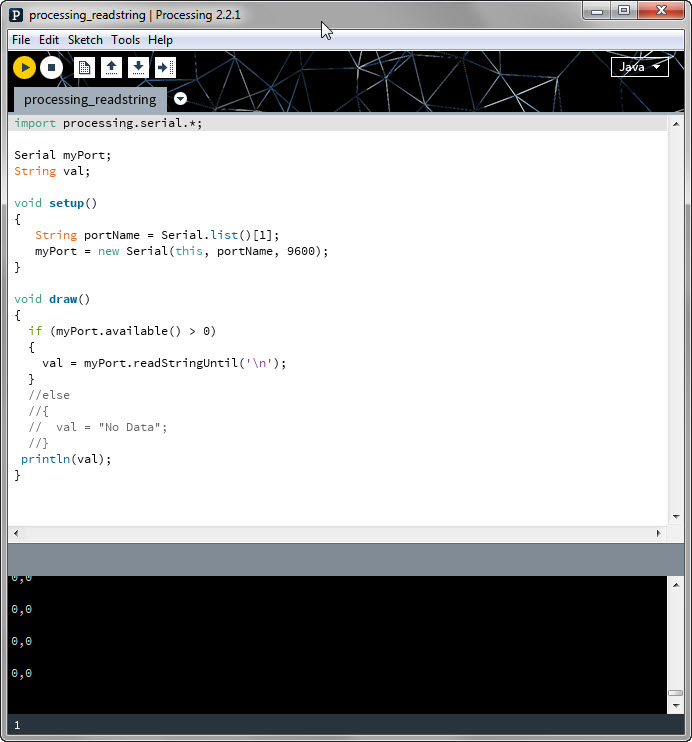
Task: Click the commented 'val = "No Data";' line
Action: (x=98, y=427)
